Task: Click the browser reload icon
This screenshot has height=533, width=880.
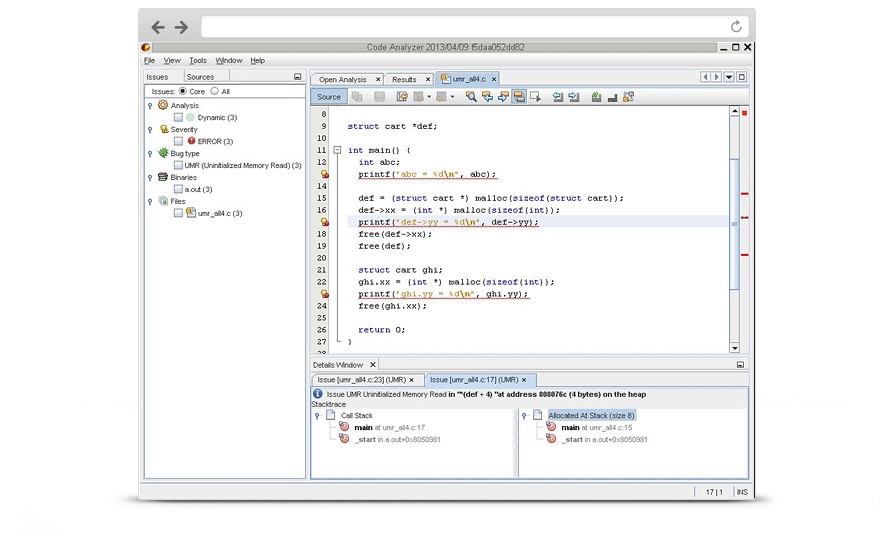Action: [736, 27]
